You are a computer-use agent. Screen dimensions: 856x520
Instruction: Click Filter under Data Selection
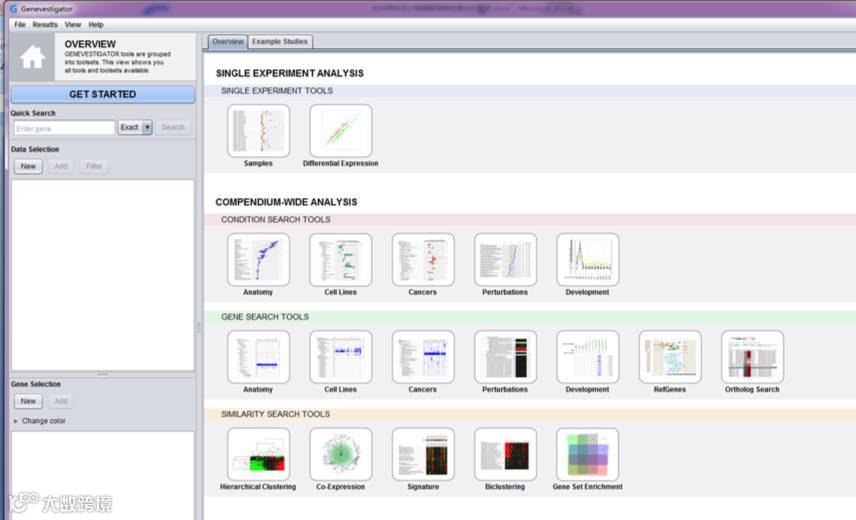(x=94, y=166)
